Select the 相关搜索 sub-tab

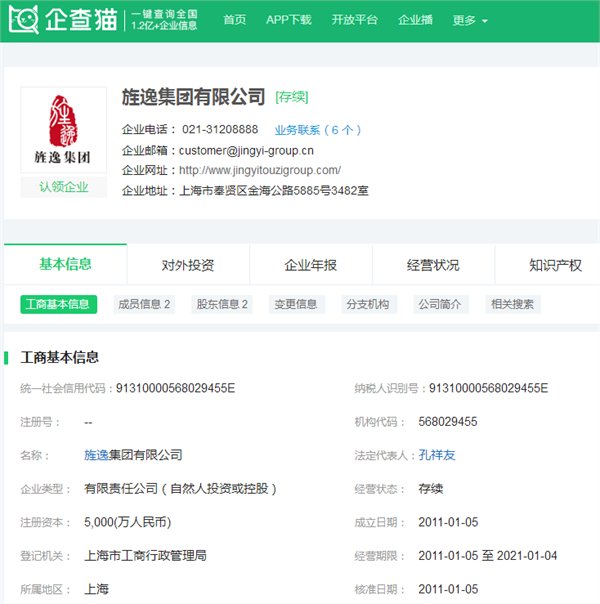pos(513,304)
